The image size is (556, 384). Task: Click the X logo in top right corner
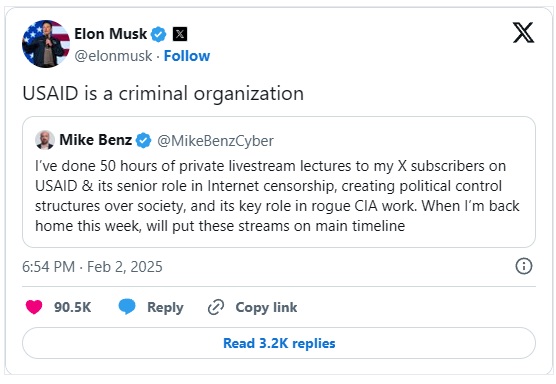coord(523,33)
